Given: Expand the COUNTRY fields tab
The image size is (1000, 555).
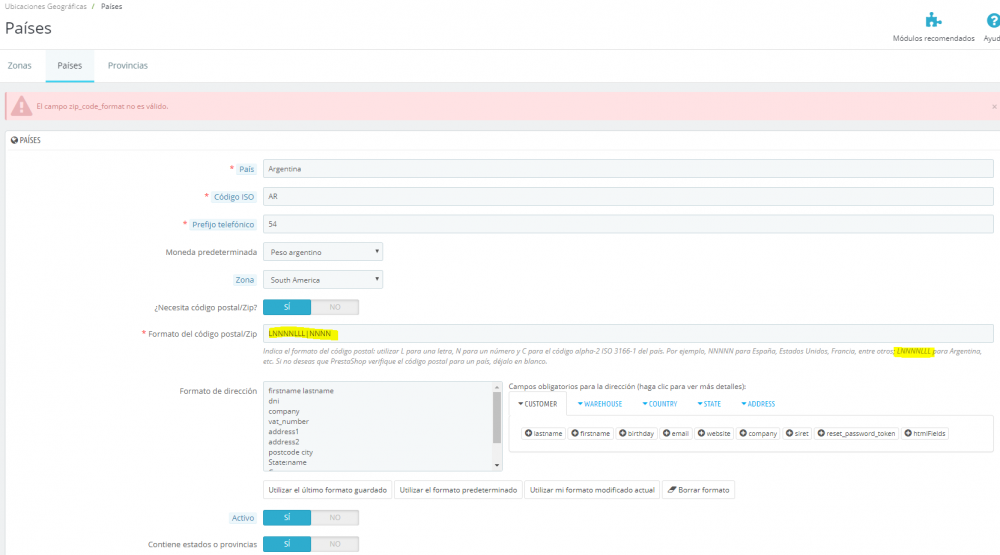Looking at the screenshot, I should (x=659, y=404).
